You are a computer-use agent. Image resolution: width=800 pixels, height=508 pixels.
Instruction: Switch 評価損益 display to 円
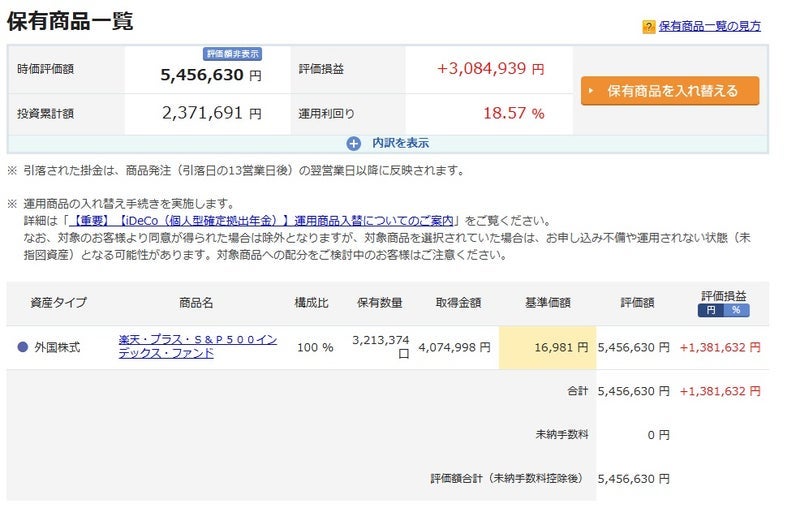[x=711, y=310]
